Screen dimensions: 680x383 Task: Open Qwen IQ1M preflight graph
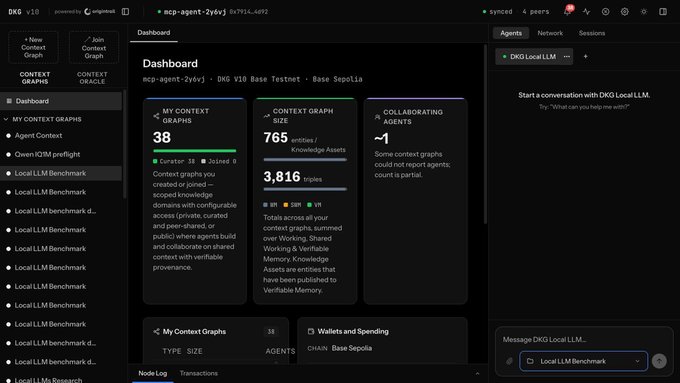point(61,154)
